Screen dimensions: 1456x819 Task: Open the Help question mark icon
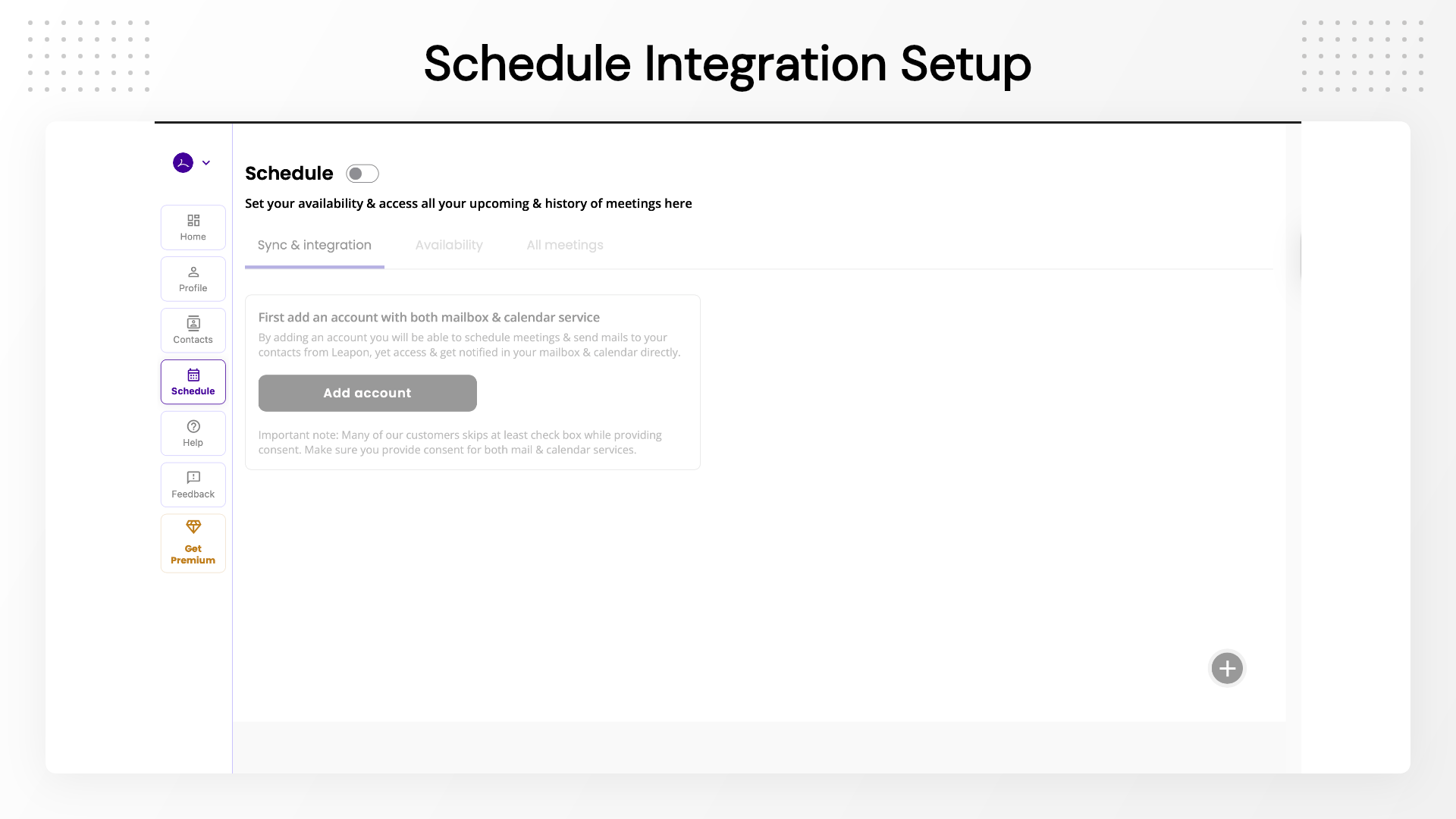click(x=193, y=426)
